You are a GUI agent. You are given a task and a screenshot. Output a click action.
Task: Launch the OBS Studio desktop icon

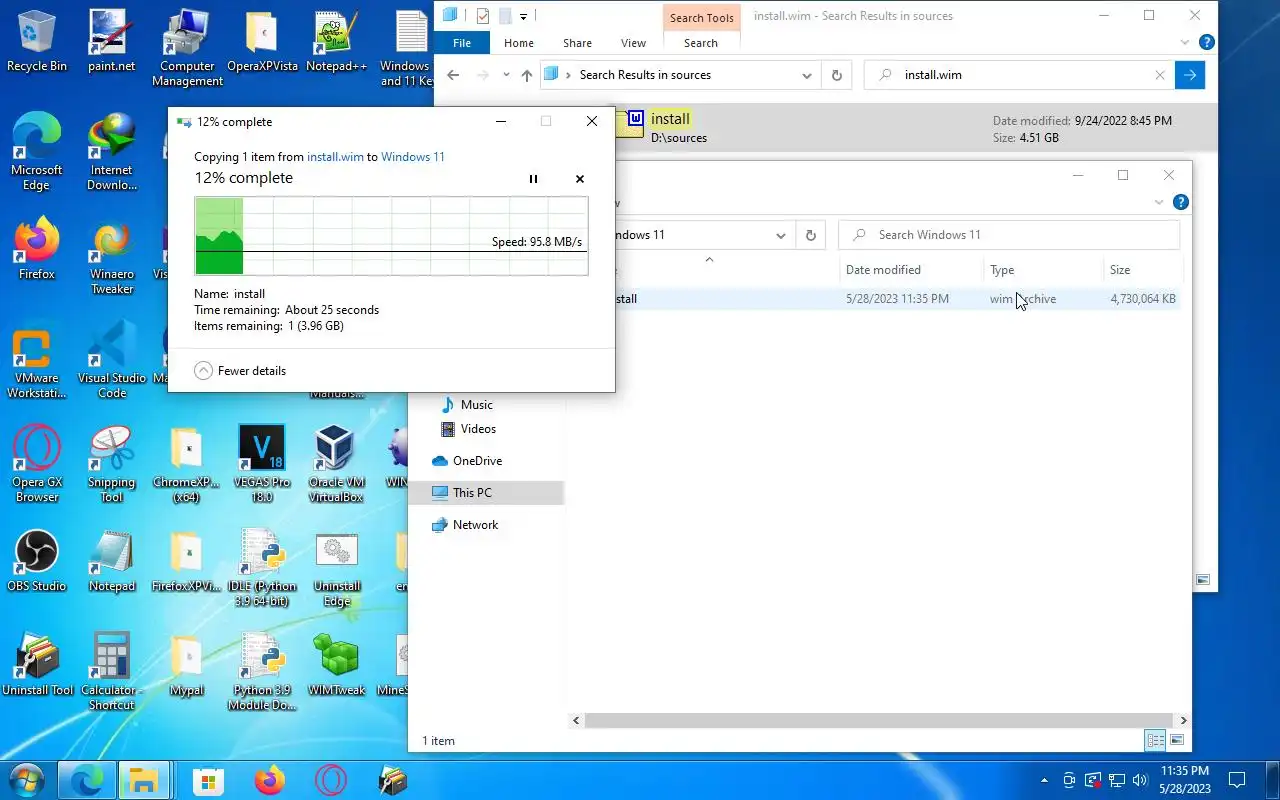coord(36,561)
